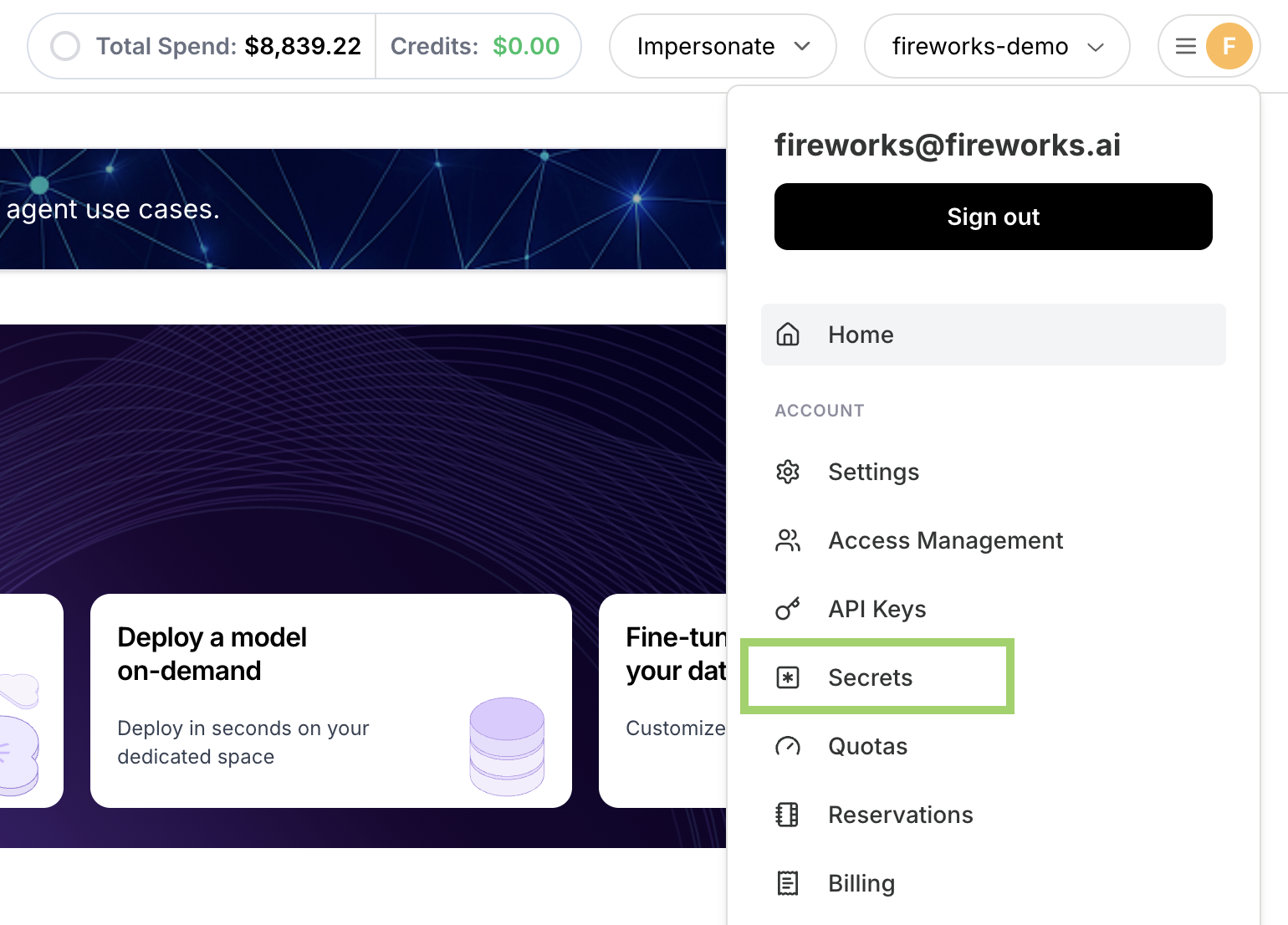Image resolution: width=1288 pixels, height=925 pixels.
Task: Click the Reservations ticket icon
Action: pyautogui.click(x=788, y=815)
